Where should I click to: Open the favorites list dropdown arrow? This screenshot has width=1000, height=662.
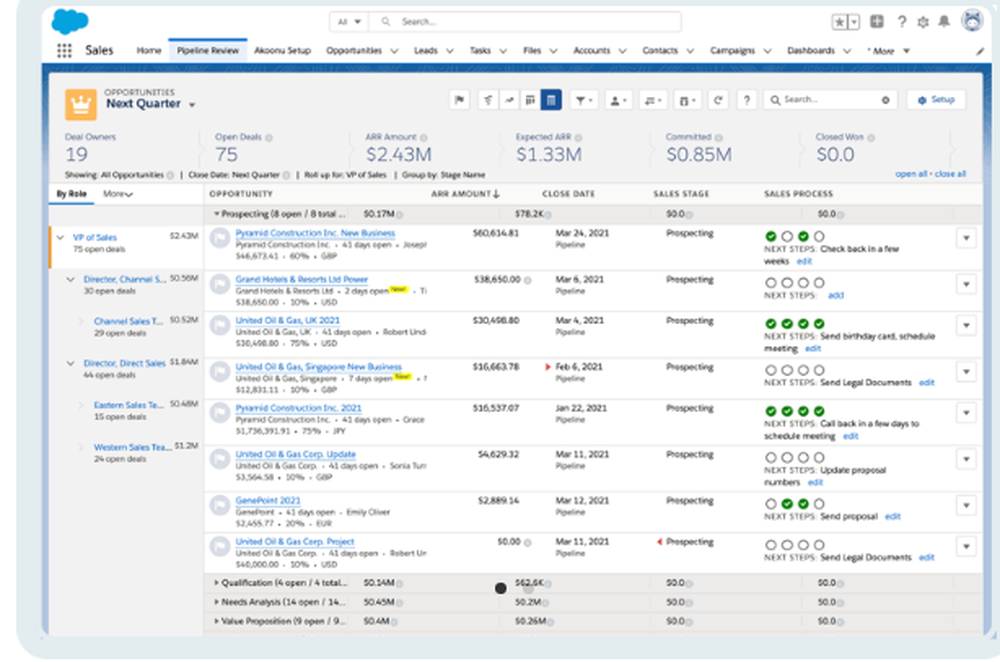[x=854, y=22]
